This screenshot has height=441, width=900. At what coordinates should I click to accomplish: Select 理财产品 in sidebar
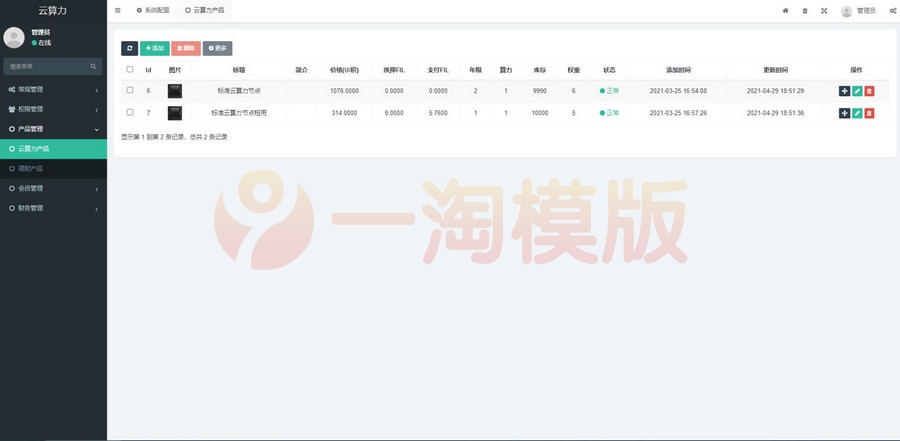[x=53, y=169]
